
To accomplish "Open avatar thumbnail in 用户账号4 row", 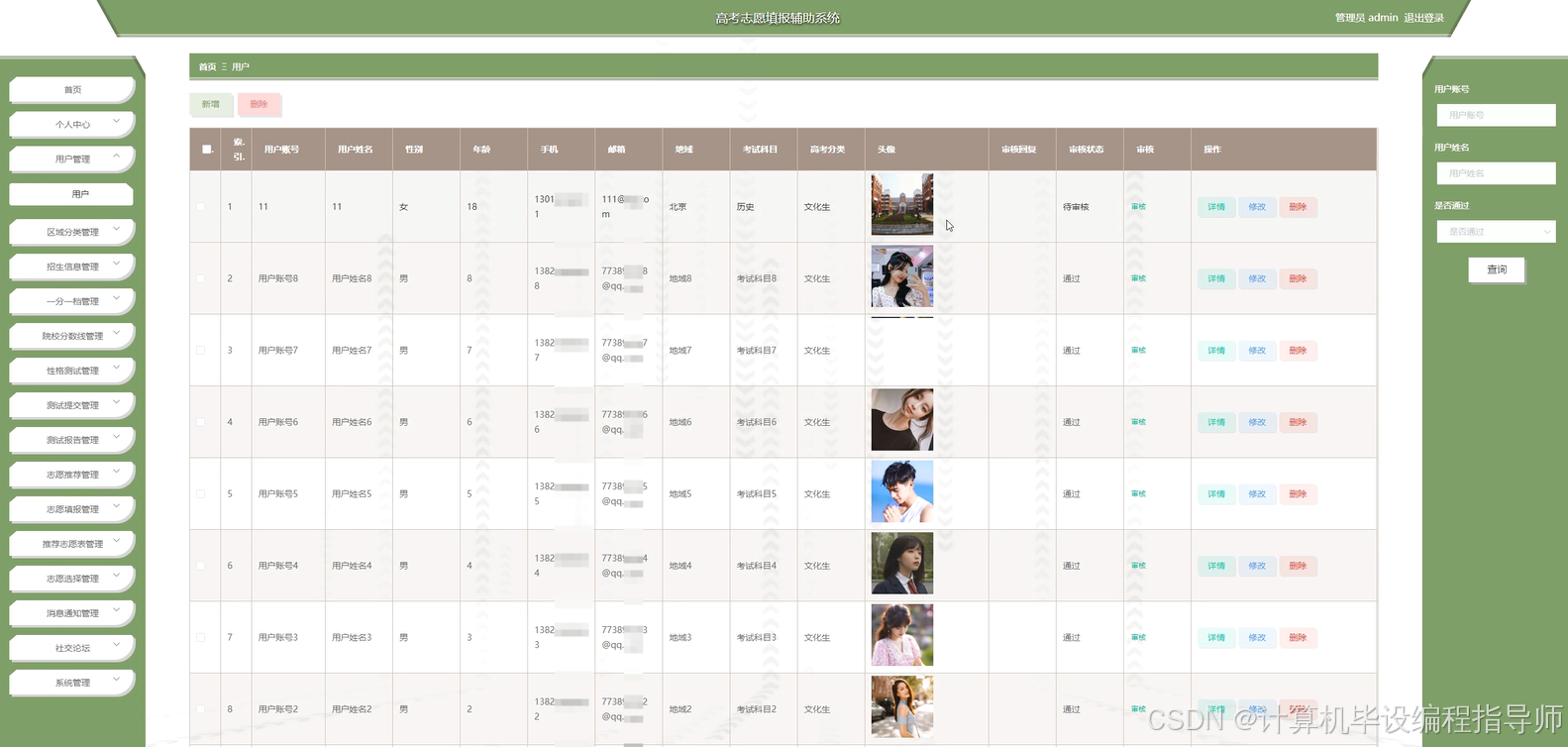I will coord(901,564).
